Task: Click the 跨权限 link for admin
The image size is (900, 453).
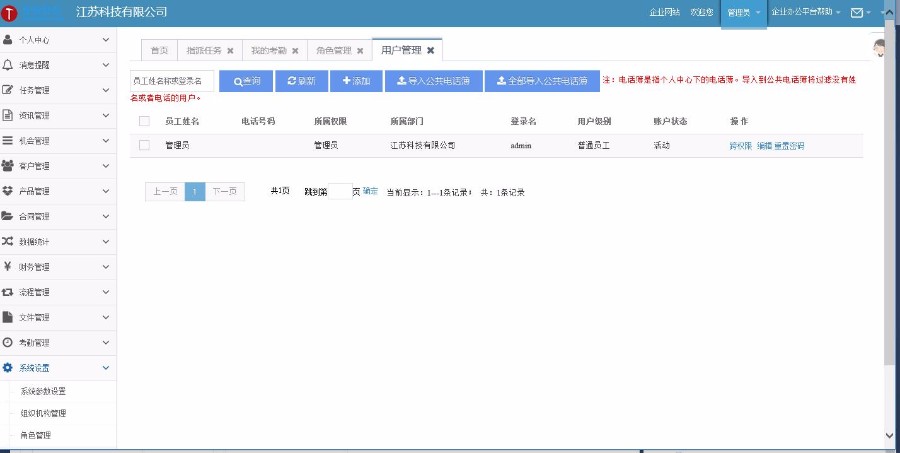Action: (x=740, y=146)
